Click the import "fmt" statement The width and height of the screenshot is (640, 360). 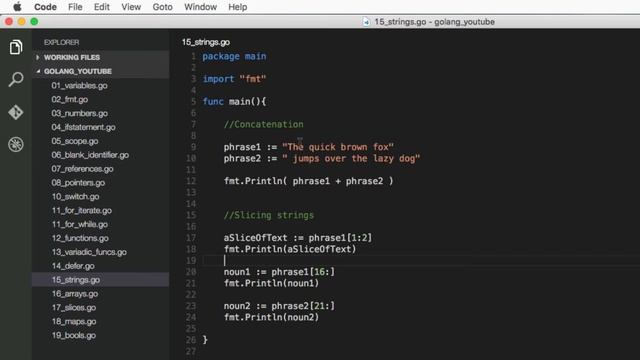point(234,79)
